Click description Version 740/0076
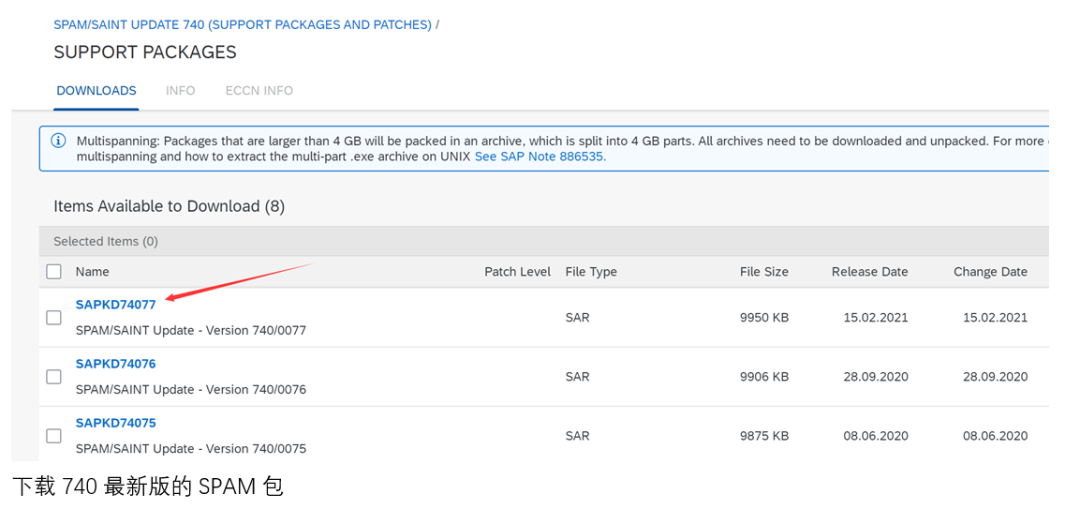The height and width of the screenshot is (524, 1080). (191, 390)
